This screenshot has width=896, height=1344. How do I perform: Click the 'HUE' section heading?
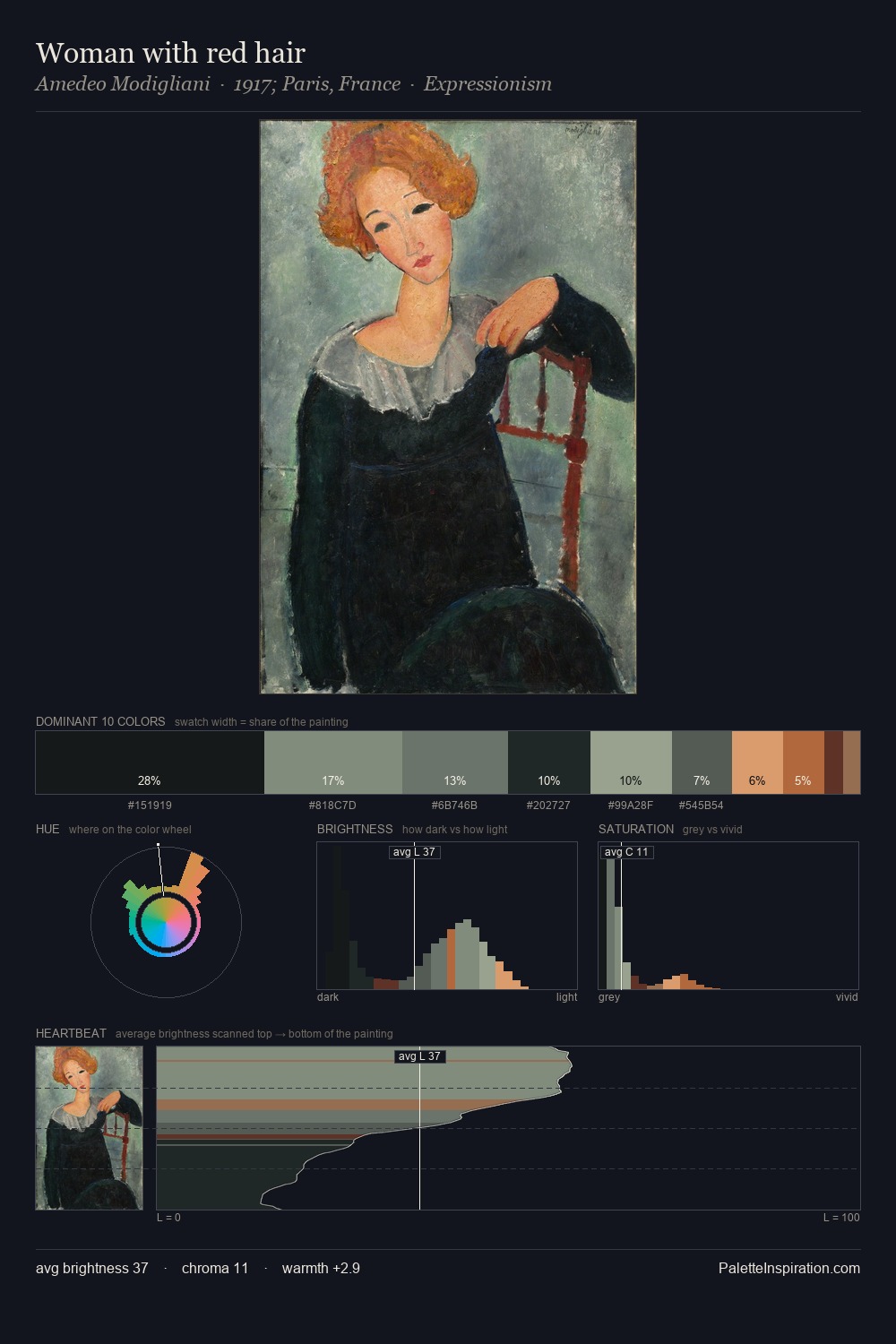(47, 829)
